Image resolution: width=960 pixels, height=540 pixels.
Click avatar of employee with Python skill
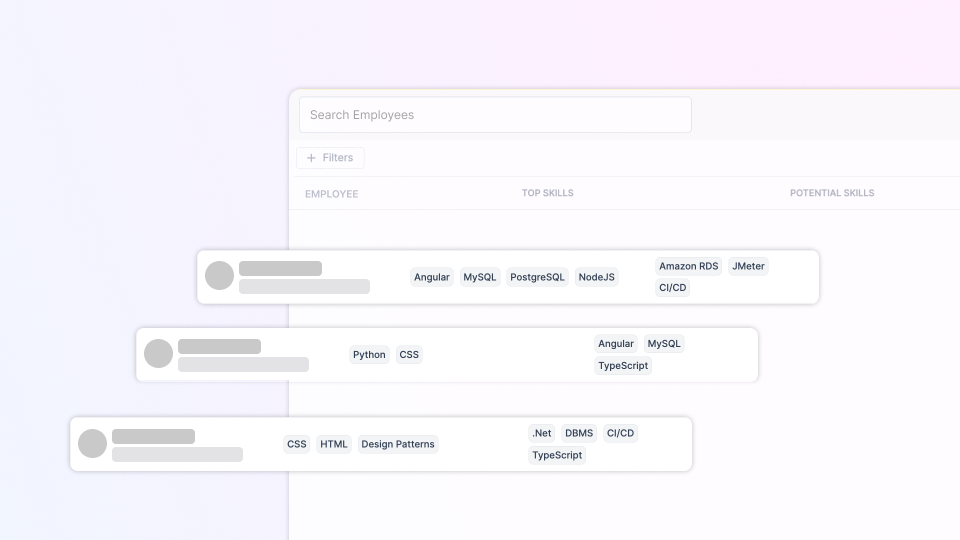(158, 354)
